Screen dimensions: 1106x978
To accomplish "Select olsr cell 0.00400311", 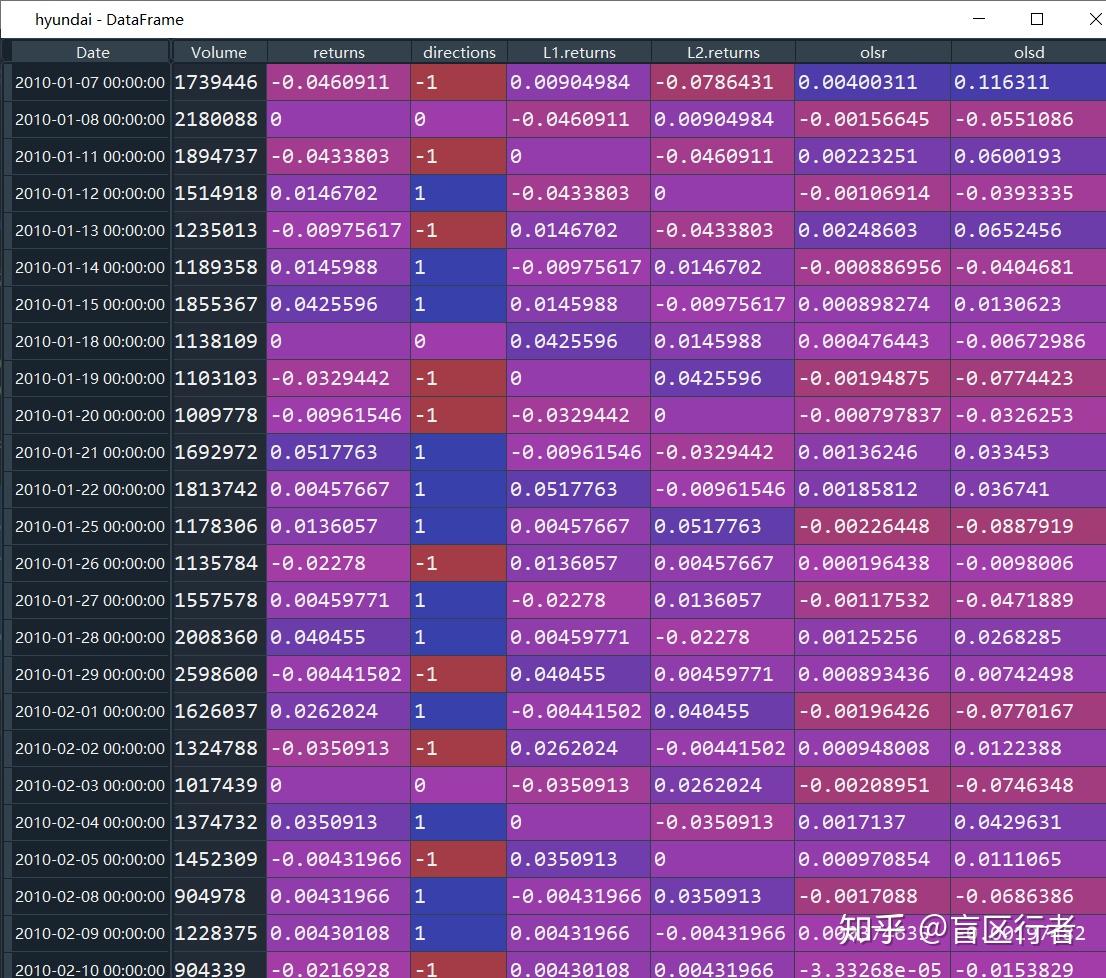I will coord(873,82).
